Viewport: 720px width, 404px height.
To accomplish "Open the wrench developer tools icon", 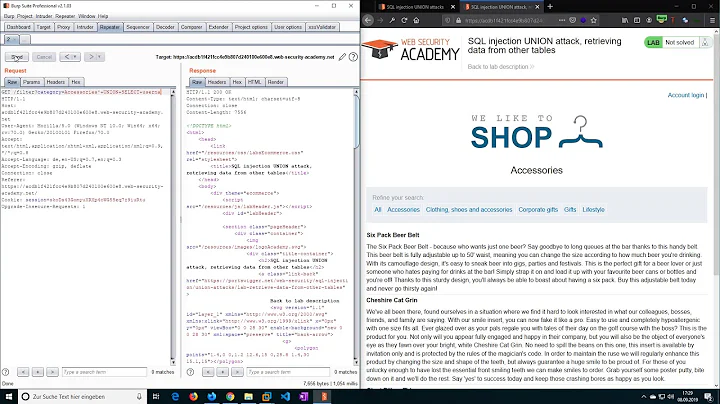I will point(392,20).
